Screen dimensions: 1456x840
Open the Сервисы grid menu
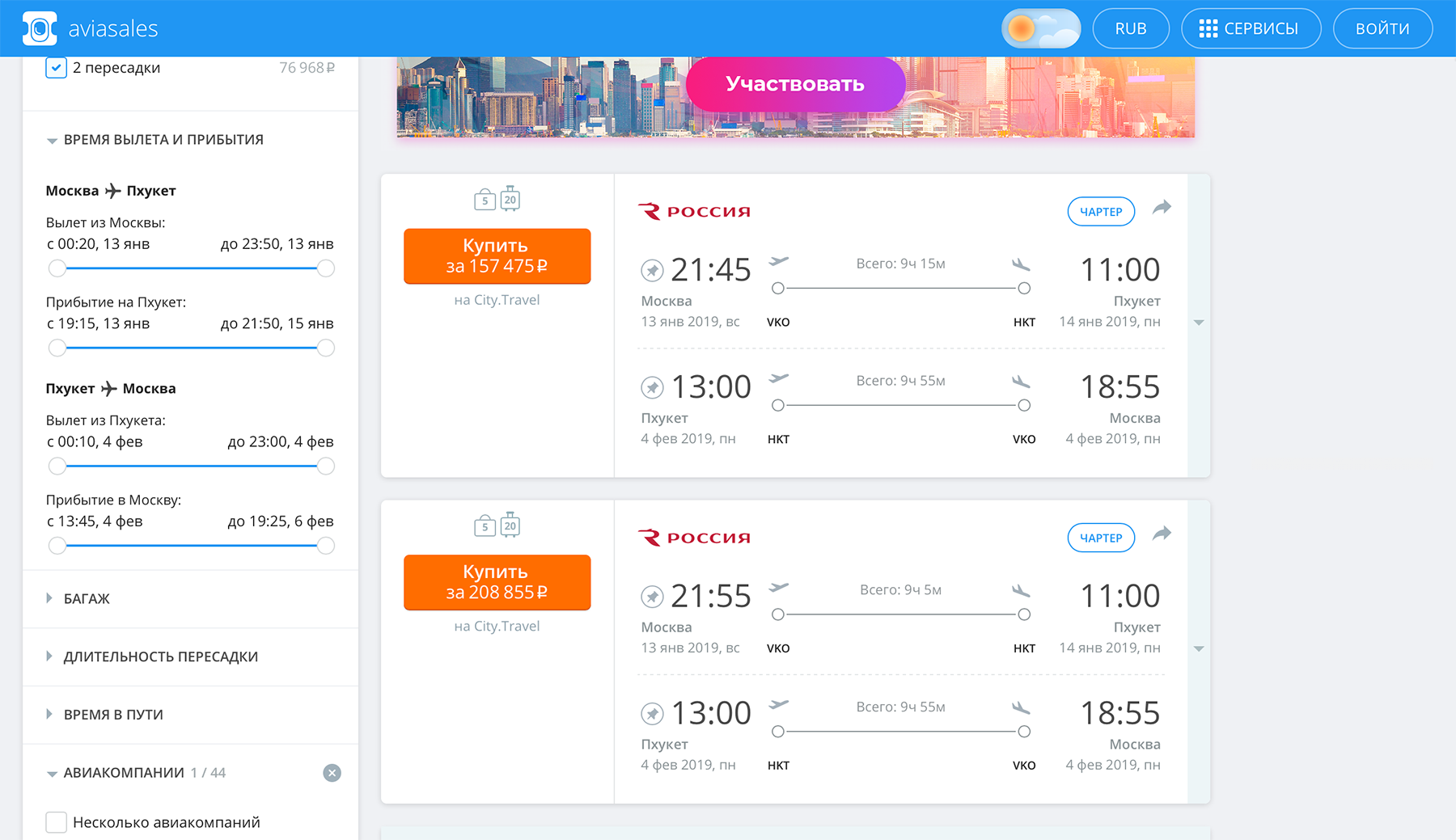point(1251,29)
